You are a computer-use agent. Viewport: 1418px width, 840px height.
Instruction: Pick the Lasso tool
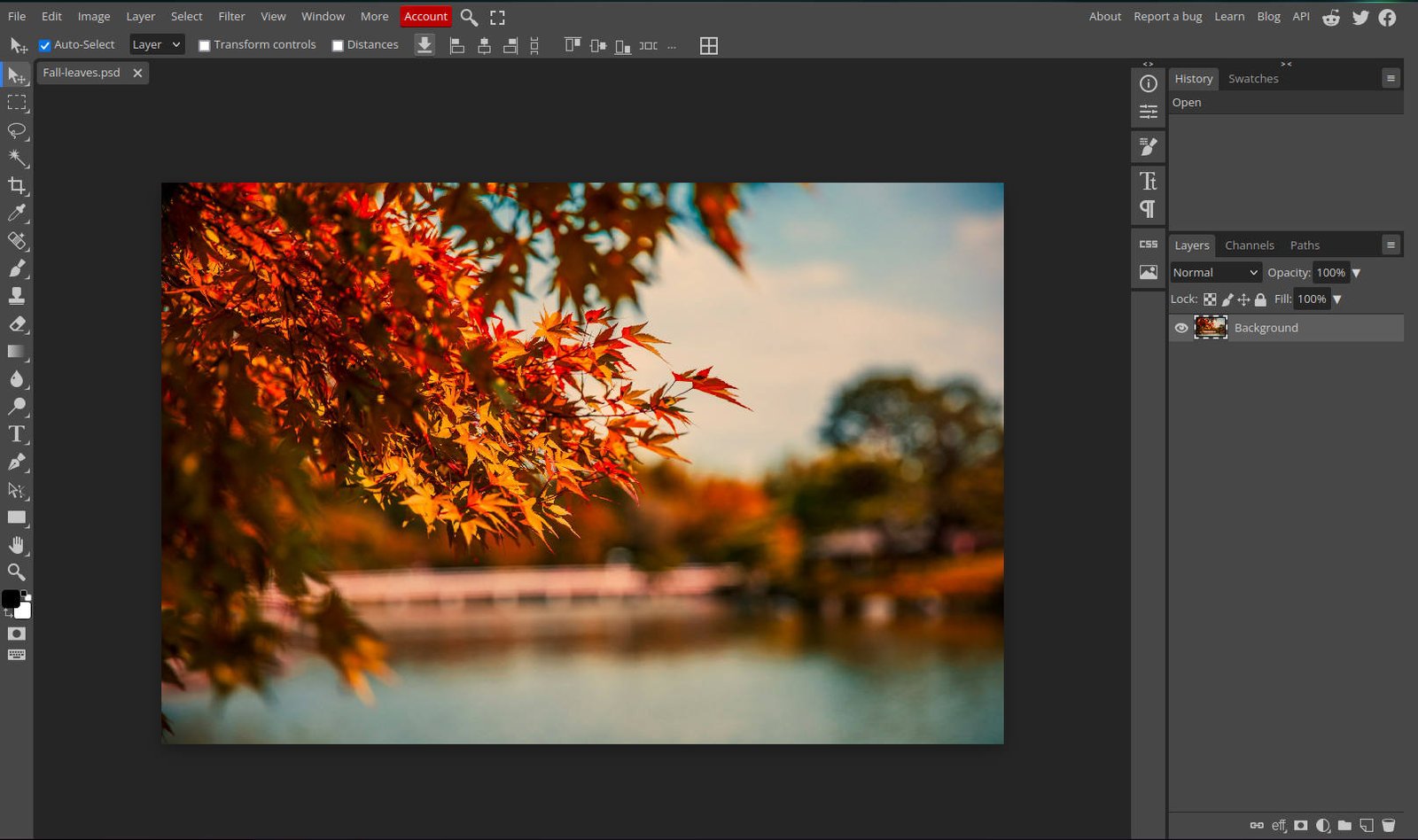tap(17, 131)
